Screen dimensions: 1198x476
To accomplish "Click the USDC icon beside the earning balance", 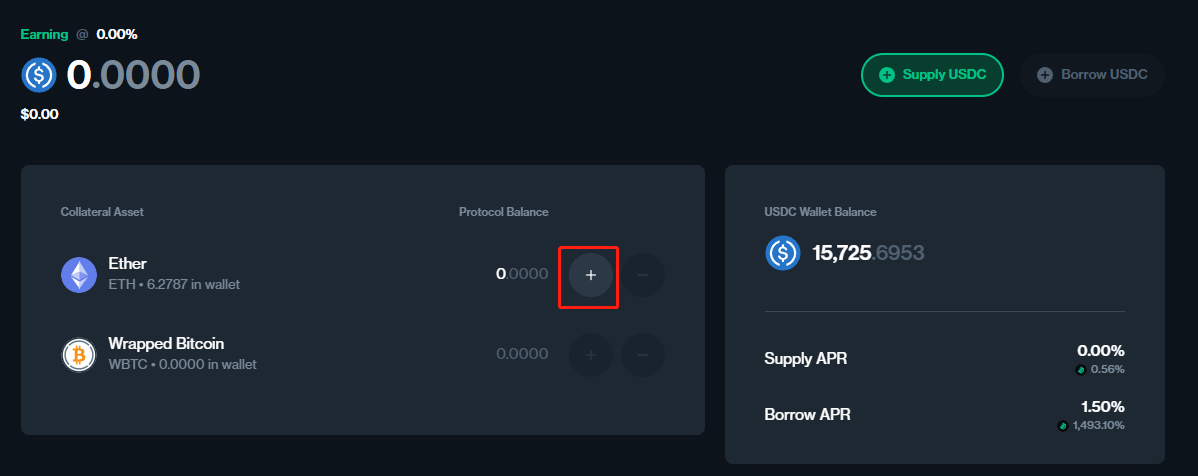I will (x=40, y=75).
